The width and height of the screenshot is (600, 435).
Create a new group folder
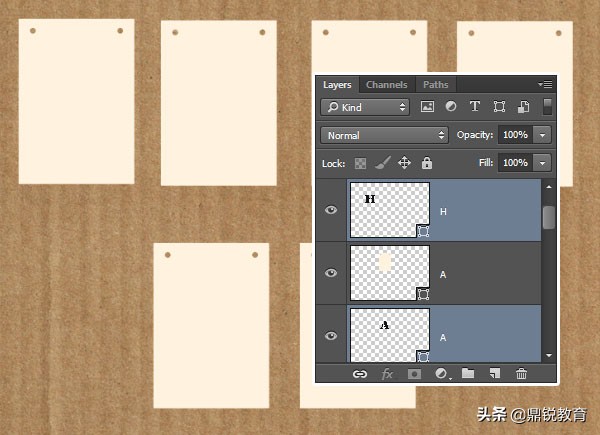(x=468, y=373)
